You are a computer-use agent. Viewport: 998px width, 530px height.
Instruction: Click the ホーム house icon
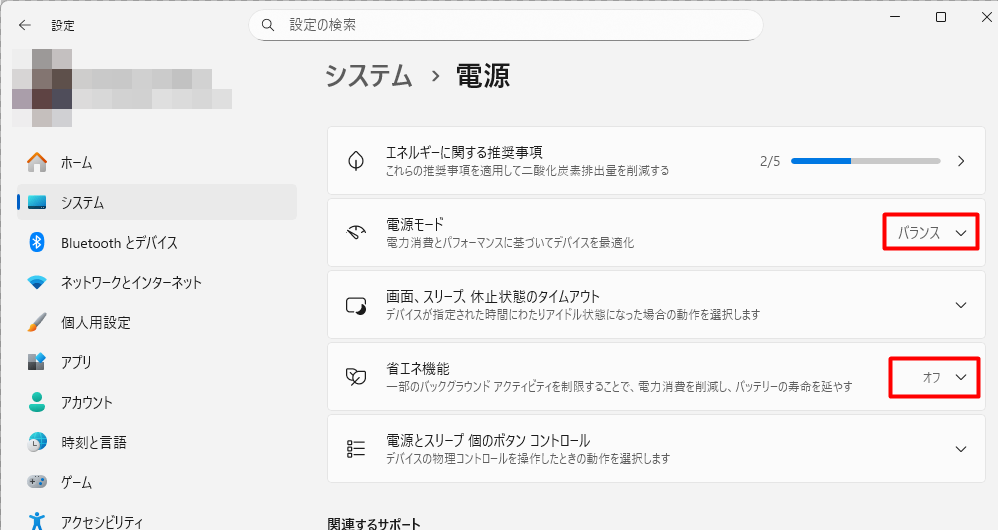(x=37, y=162)
